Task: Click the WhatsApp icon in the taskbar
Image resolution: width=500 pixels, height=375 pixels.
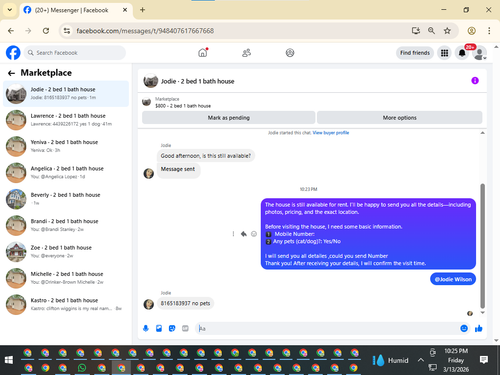Action: click(x=82, y=368)
